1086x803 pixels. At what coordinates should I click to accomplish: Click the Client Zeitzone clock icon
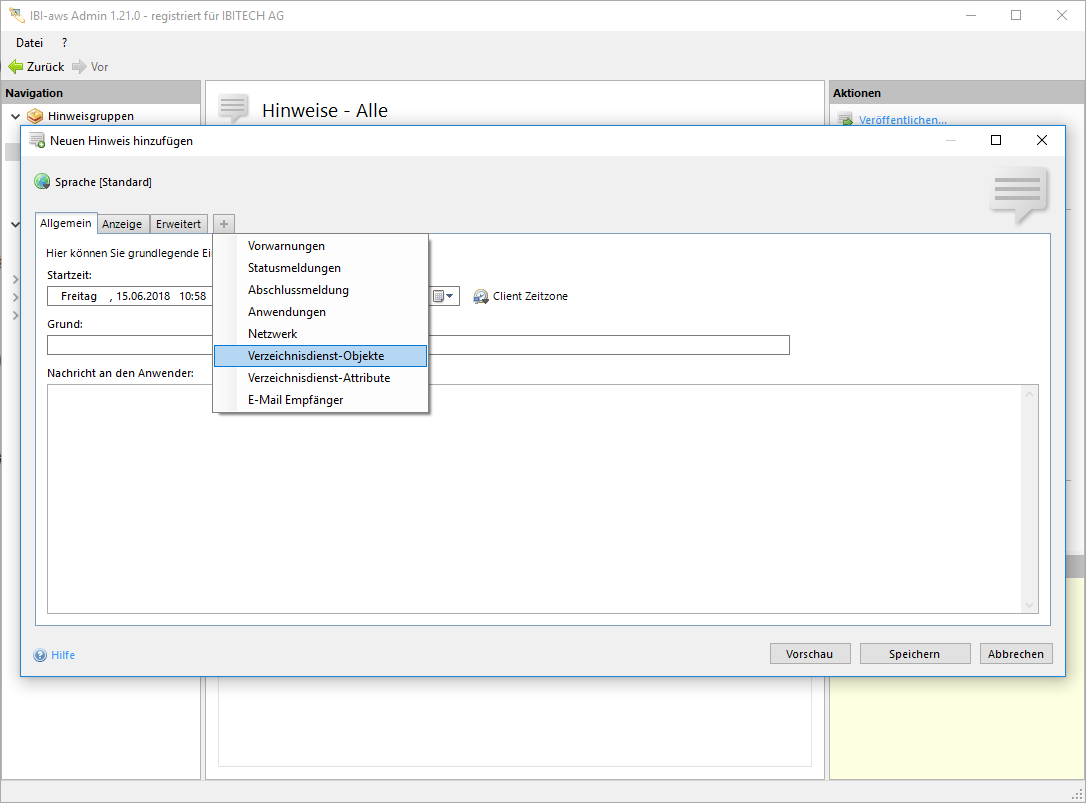[481, 297]
